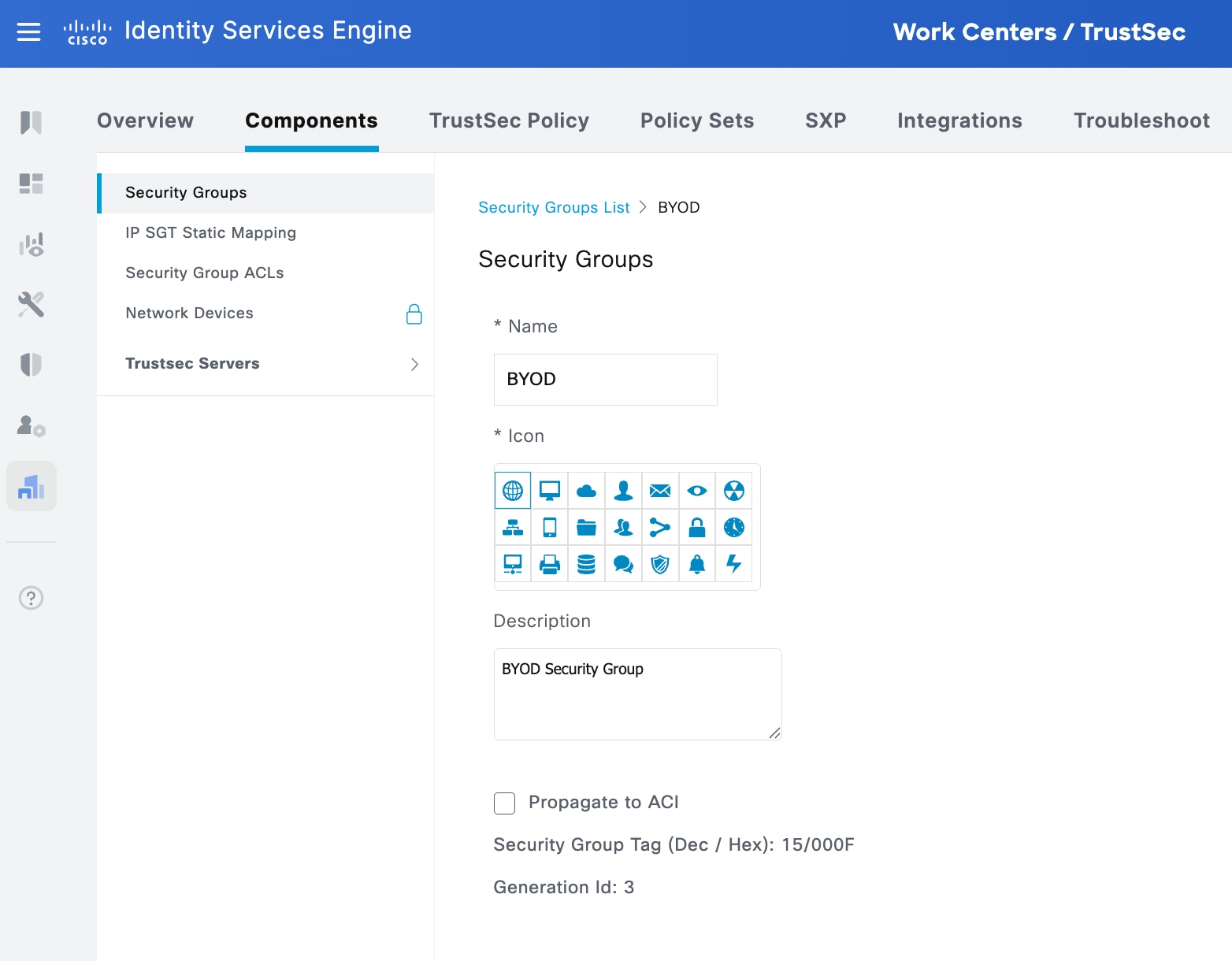Open Security Group ACLs in sidebar
Screen dimensions: 1232x961
205,273
